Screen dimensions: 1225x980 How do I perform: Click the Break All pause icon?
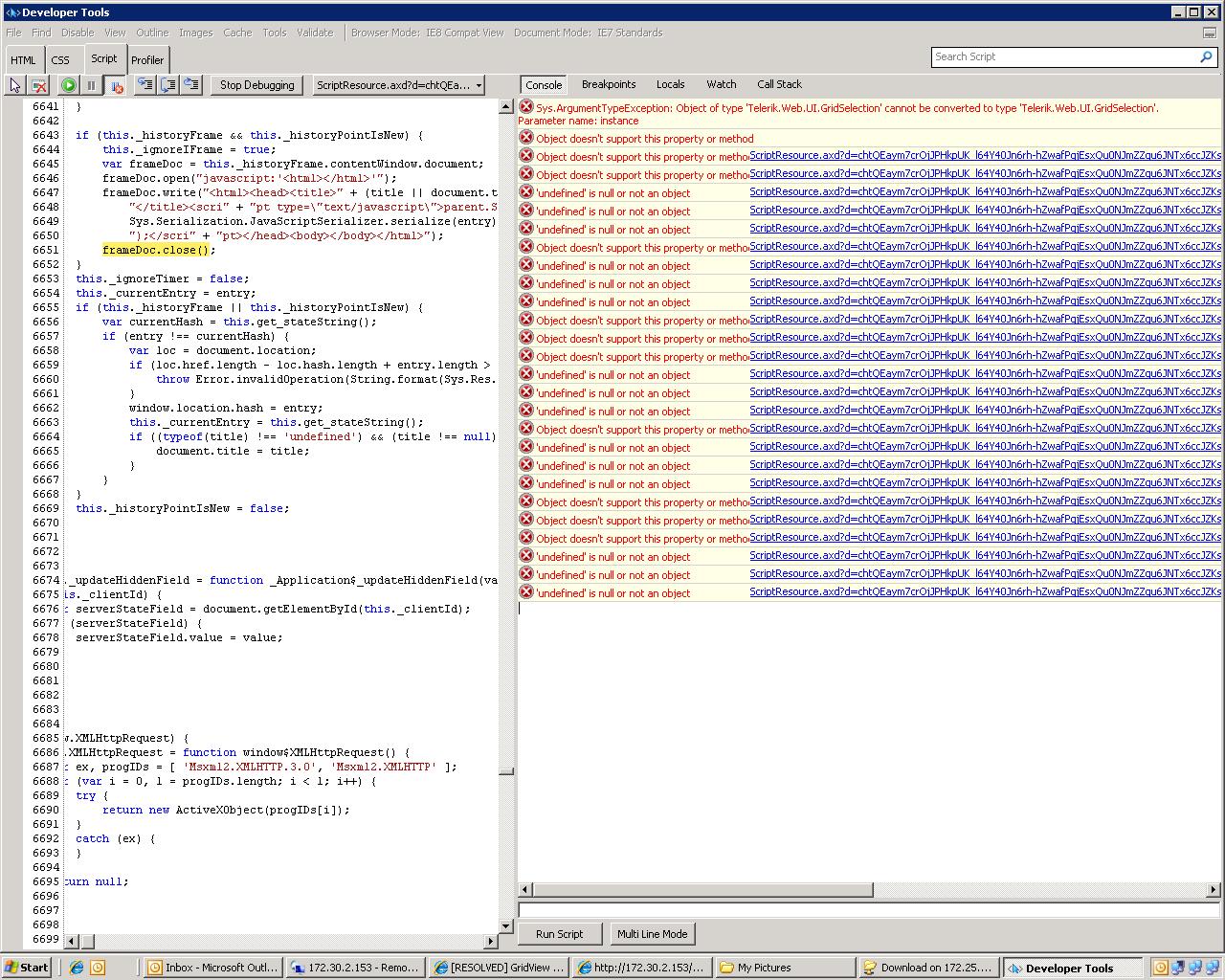pyautogui.click(x=92, y=85)
